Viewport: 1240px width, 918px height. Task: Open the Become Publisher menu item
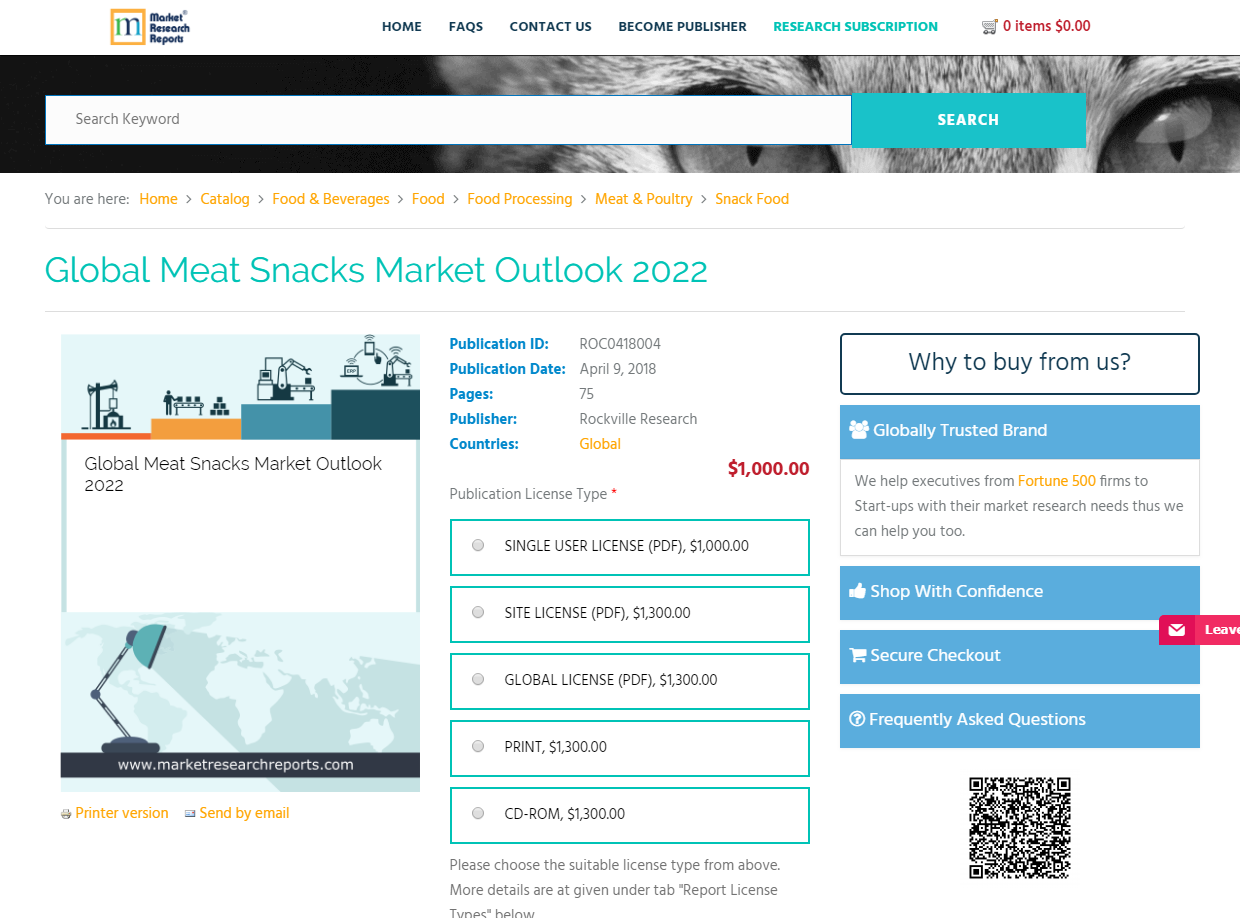click(x=683, y=27)
